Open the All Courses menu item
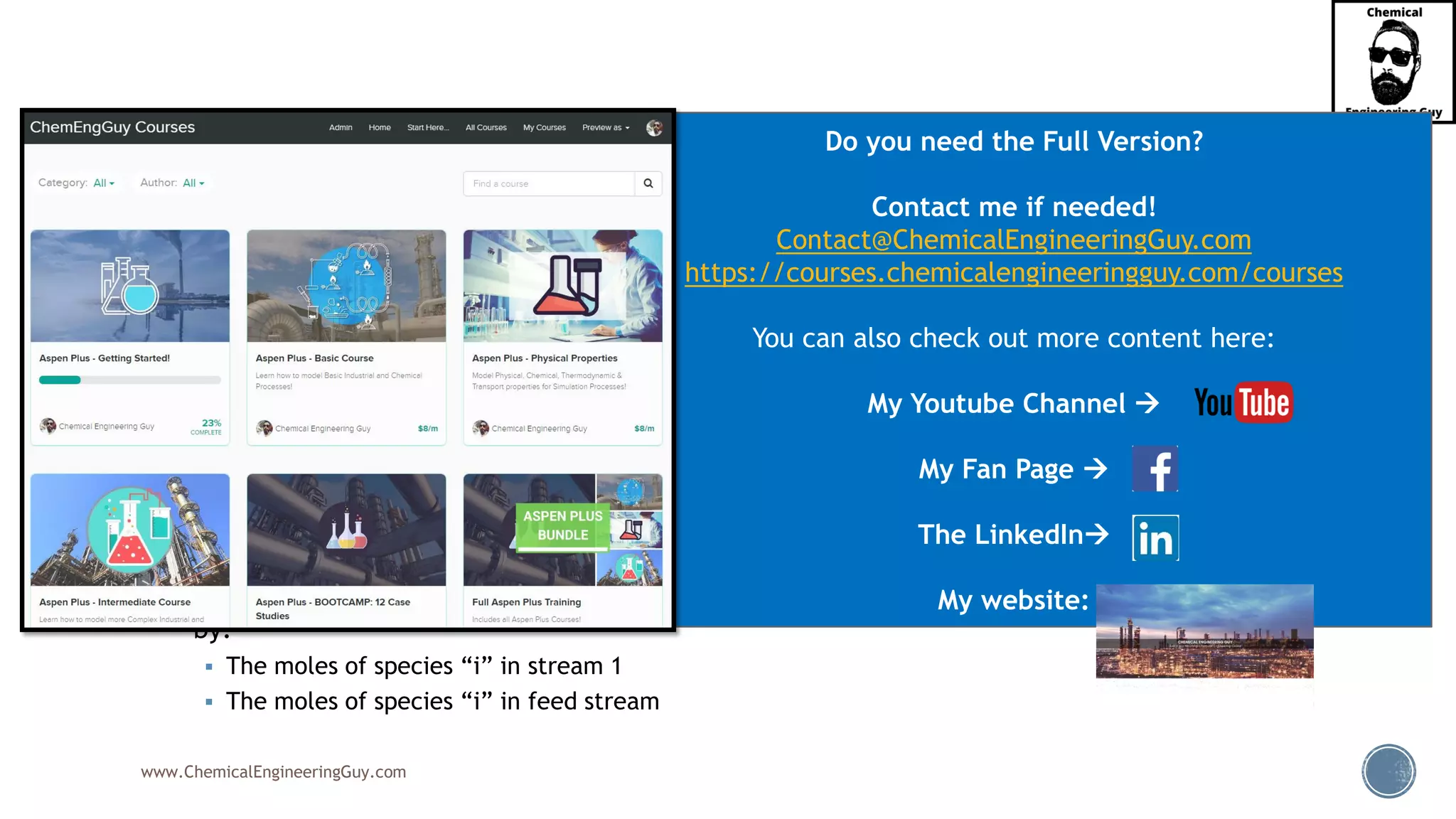This screenshot has height=819, width=1456. tap(486, 128)
